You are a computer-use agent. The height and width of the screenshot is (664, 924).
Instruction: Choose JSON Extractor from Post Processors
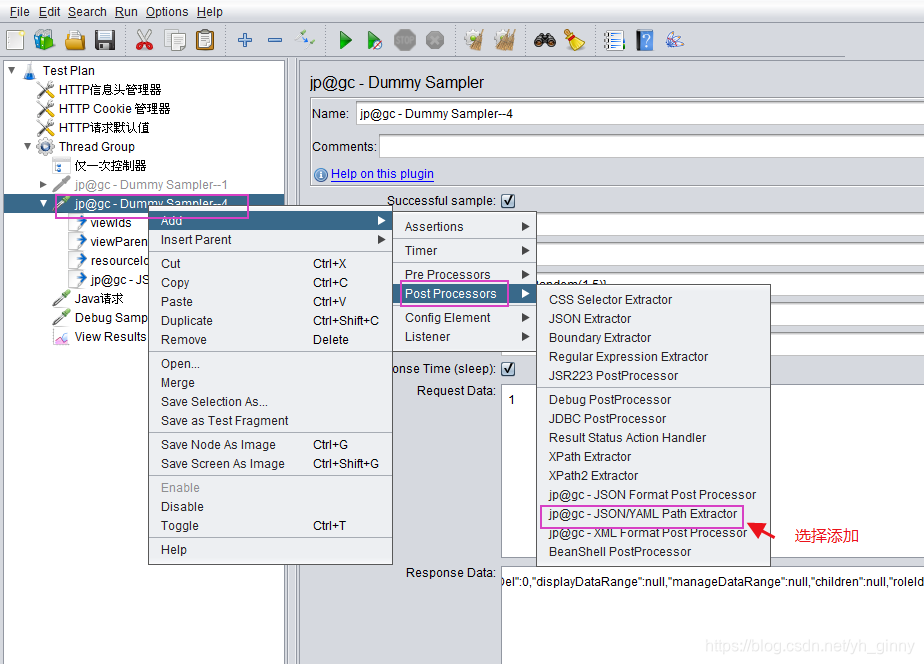coord(654,319)
